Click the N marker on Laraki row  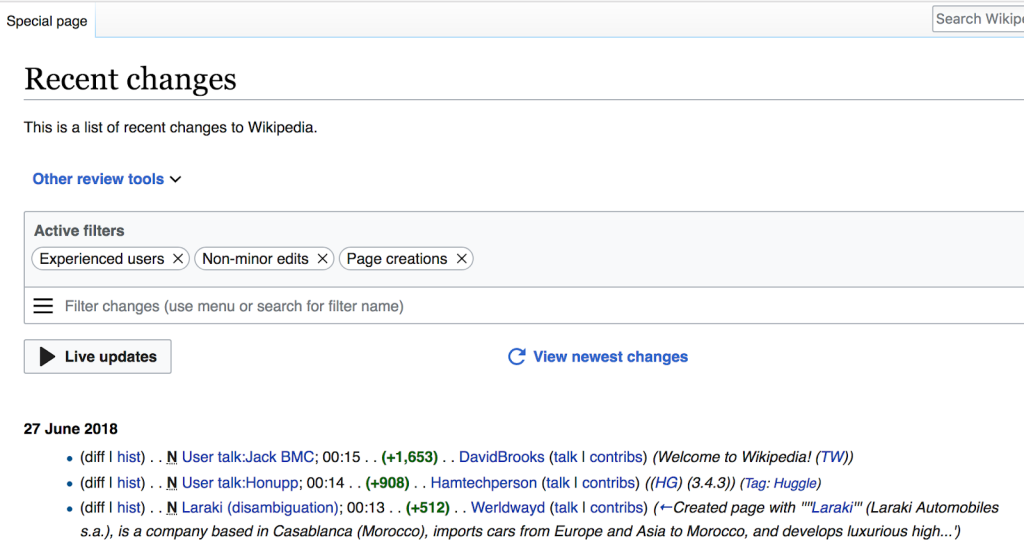pyautogui.click(x=172, y=508)
